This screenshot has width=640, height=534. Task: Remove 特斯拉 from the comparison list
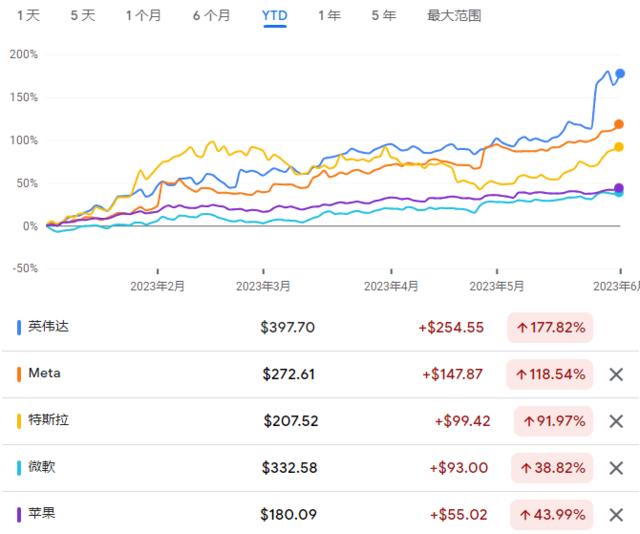pos(616,421)
